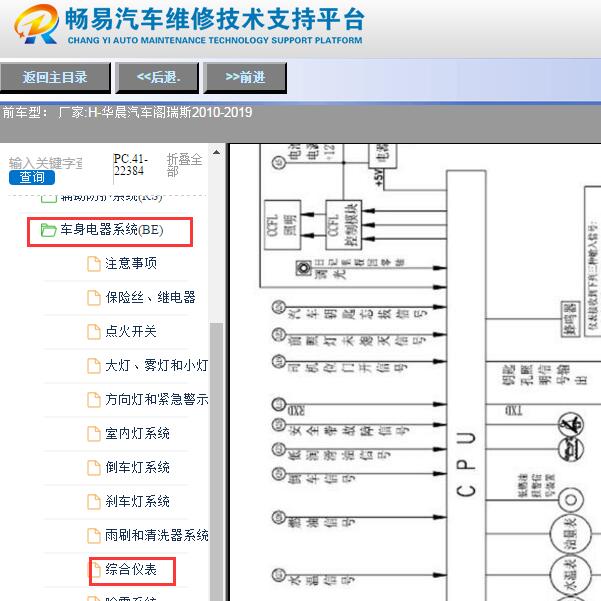Open the 注意事项 document

pyautogui.click(x=131, y=264)
